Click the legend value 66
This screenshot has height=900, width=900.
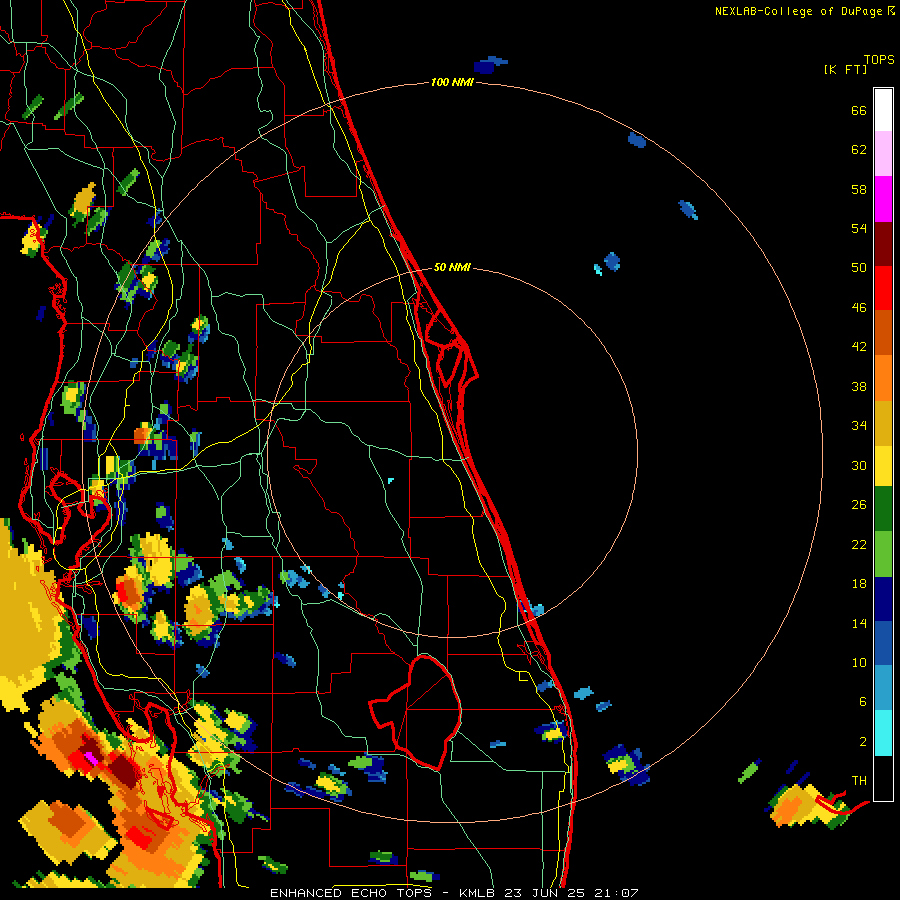point(859,111)
